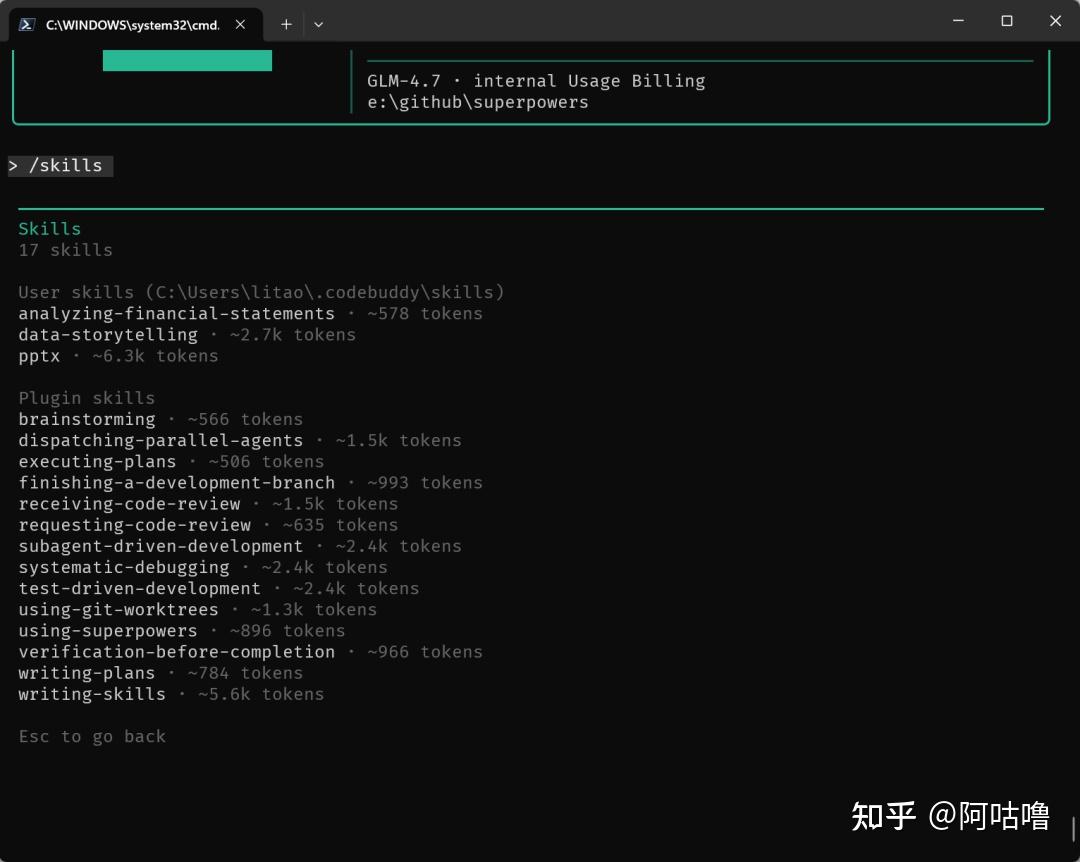
Task: Click the User skills path line
Action: tap(261, 292)
